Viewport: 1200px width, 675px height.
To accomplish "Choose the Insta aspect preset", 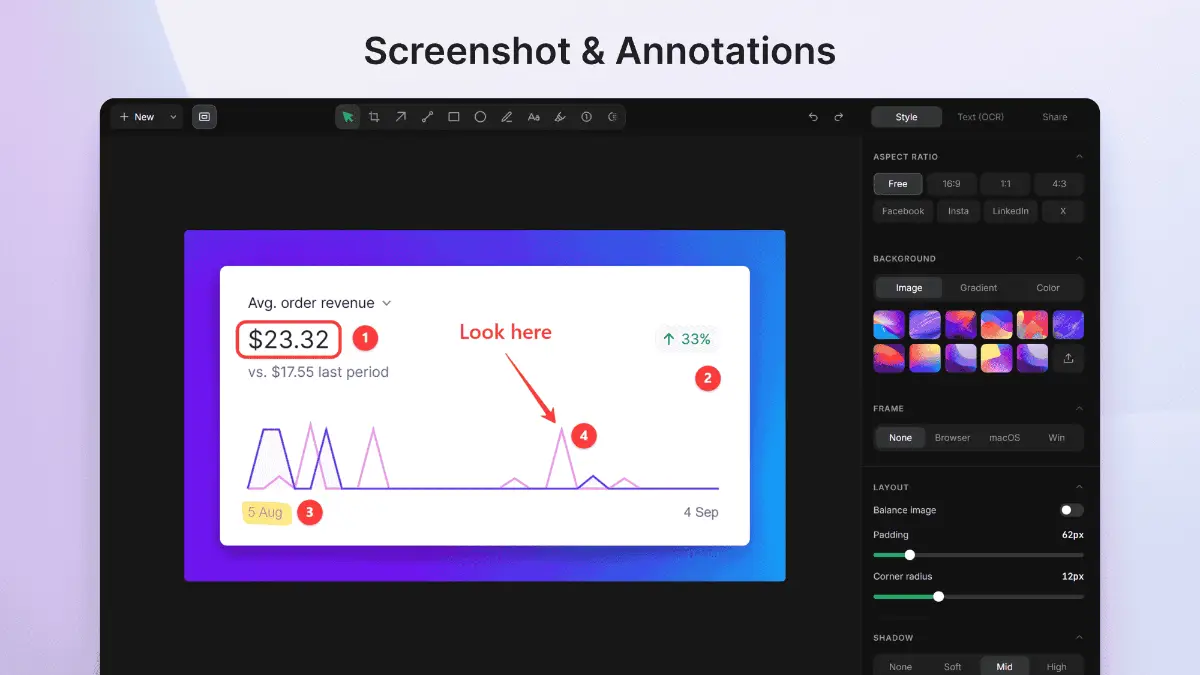I will pos(959,211).
